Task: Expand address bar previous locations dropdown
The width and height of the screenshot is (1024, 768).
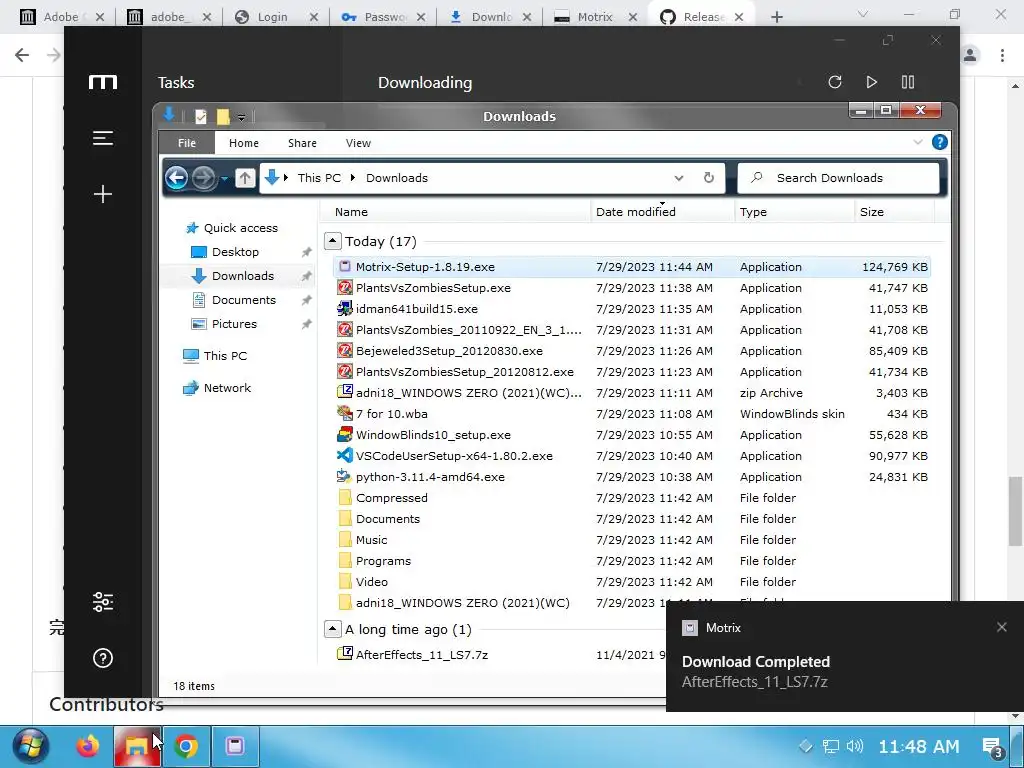Action: (x=679, y=178)
